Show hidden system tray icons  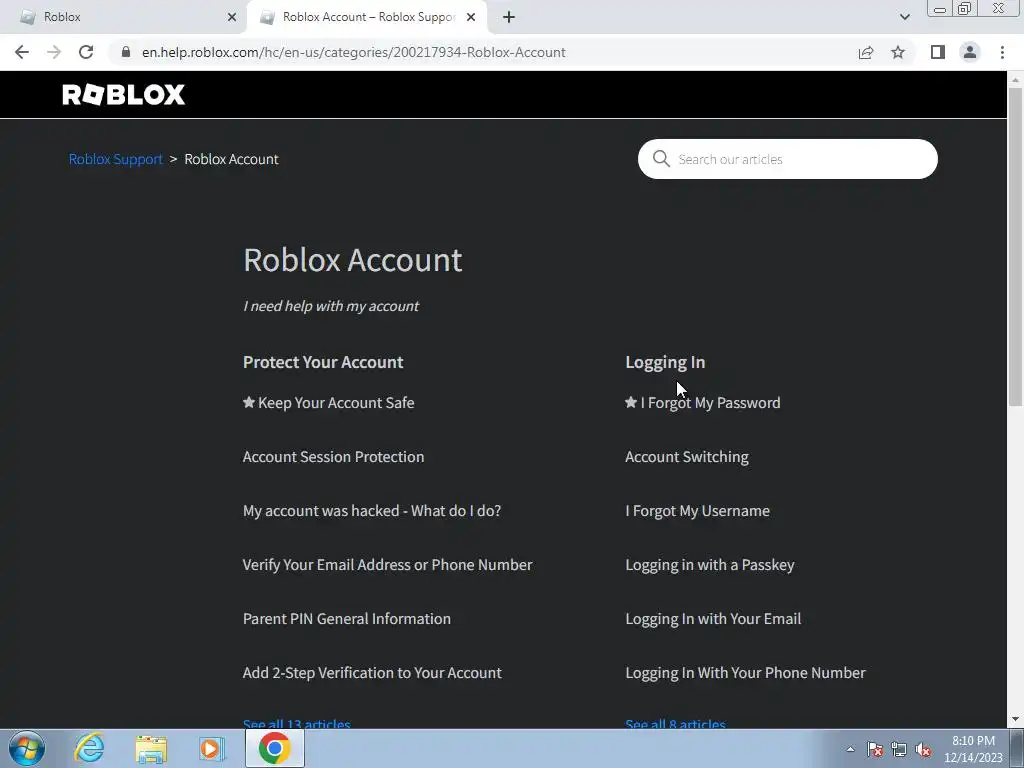pyautogui.click(x=850, y=749)
